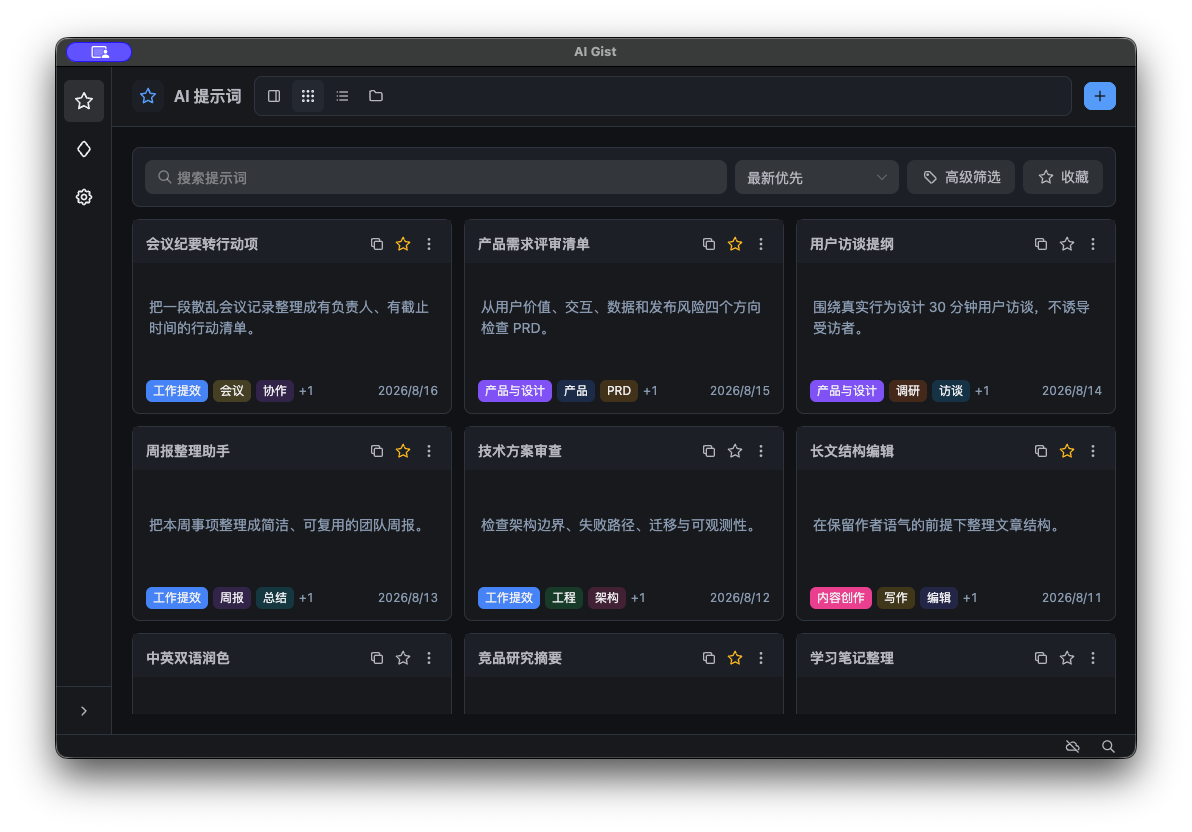Screen dimensions: 1192x832
Task: Click the +1 tags on 长文结构编辑
Action: (x=970, y=598)
